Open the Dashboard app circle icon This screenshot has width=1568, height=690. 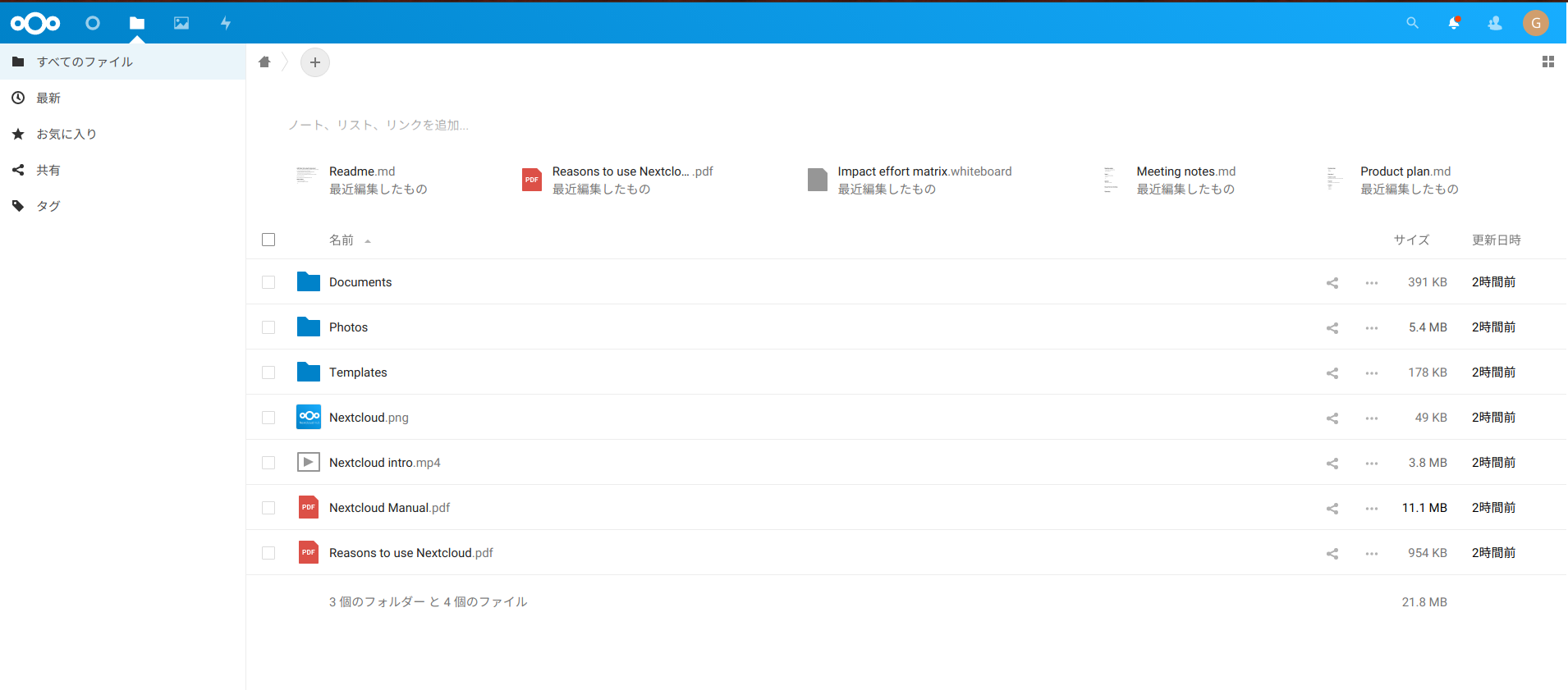(93, 23)
